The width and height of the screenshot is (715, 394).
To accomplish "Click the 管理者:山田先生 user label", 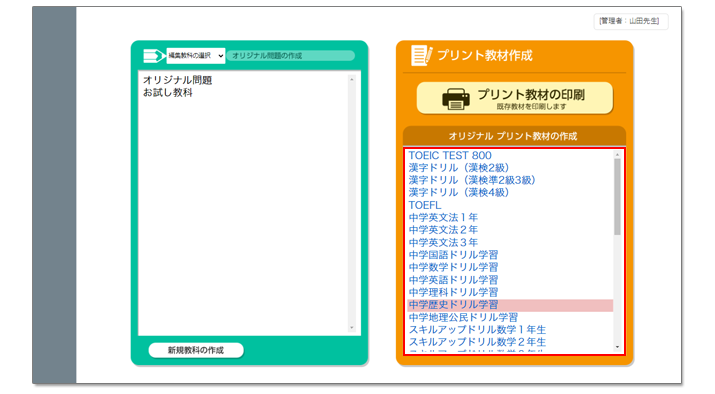I will (x=631, y=21).
